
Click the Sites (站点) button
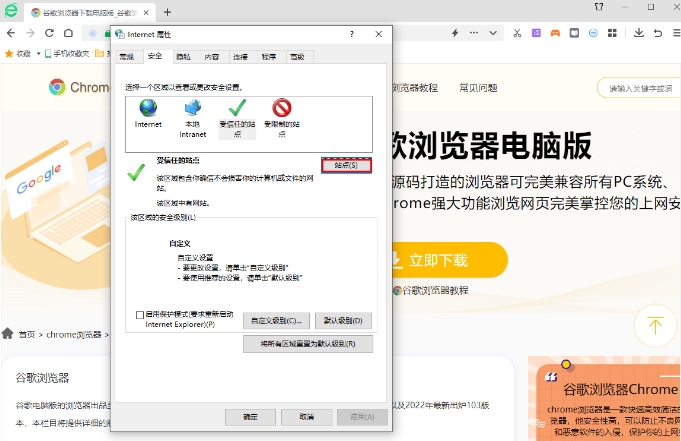click(x=346, y=165)
